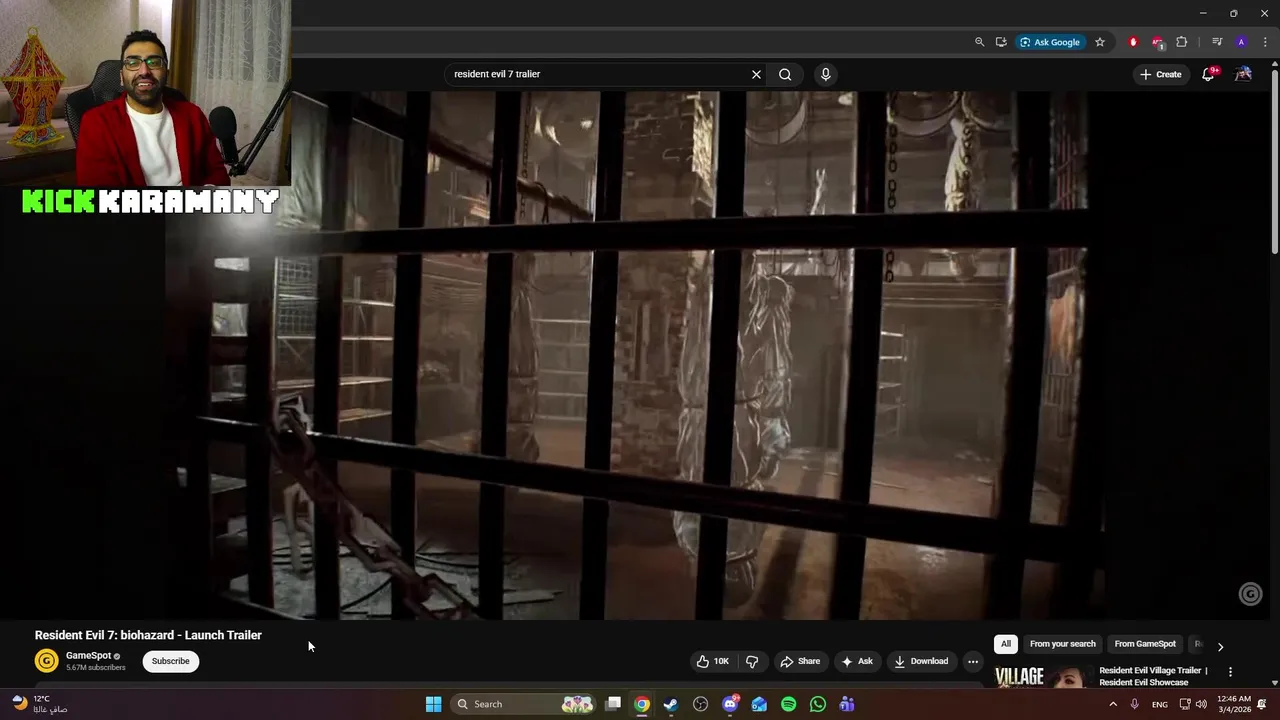This screenshot has height=720, width=1280.
Task: Open Outlook from the taskbar
Action: coord(759,704)
